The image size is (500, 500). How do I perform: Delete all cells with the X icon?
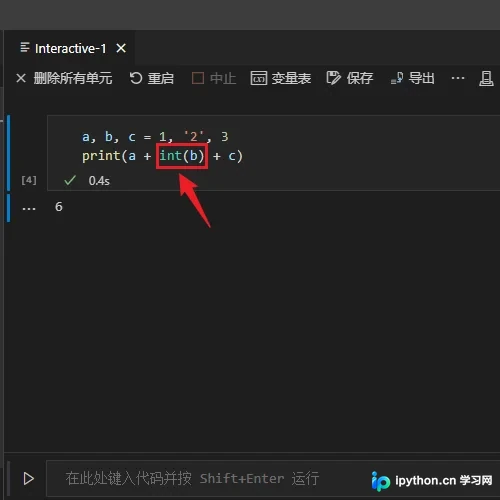click(21, 78)
